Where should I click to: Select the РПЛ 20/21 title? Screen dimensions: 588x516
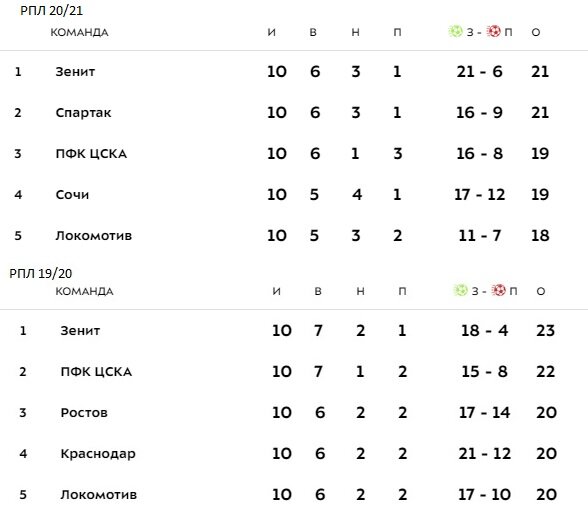[51, 10]
